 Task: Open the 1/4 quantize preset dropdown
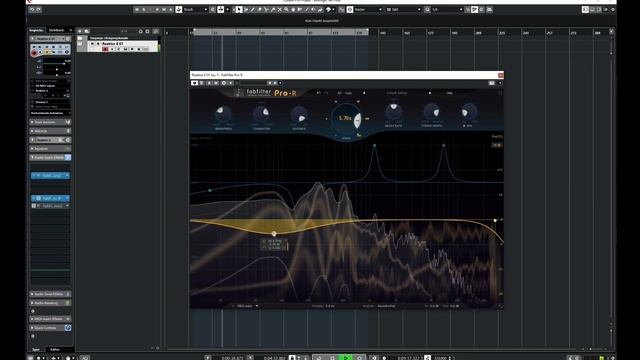447,9
